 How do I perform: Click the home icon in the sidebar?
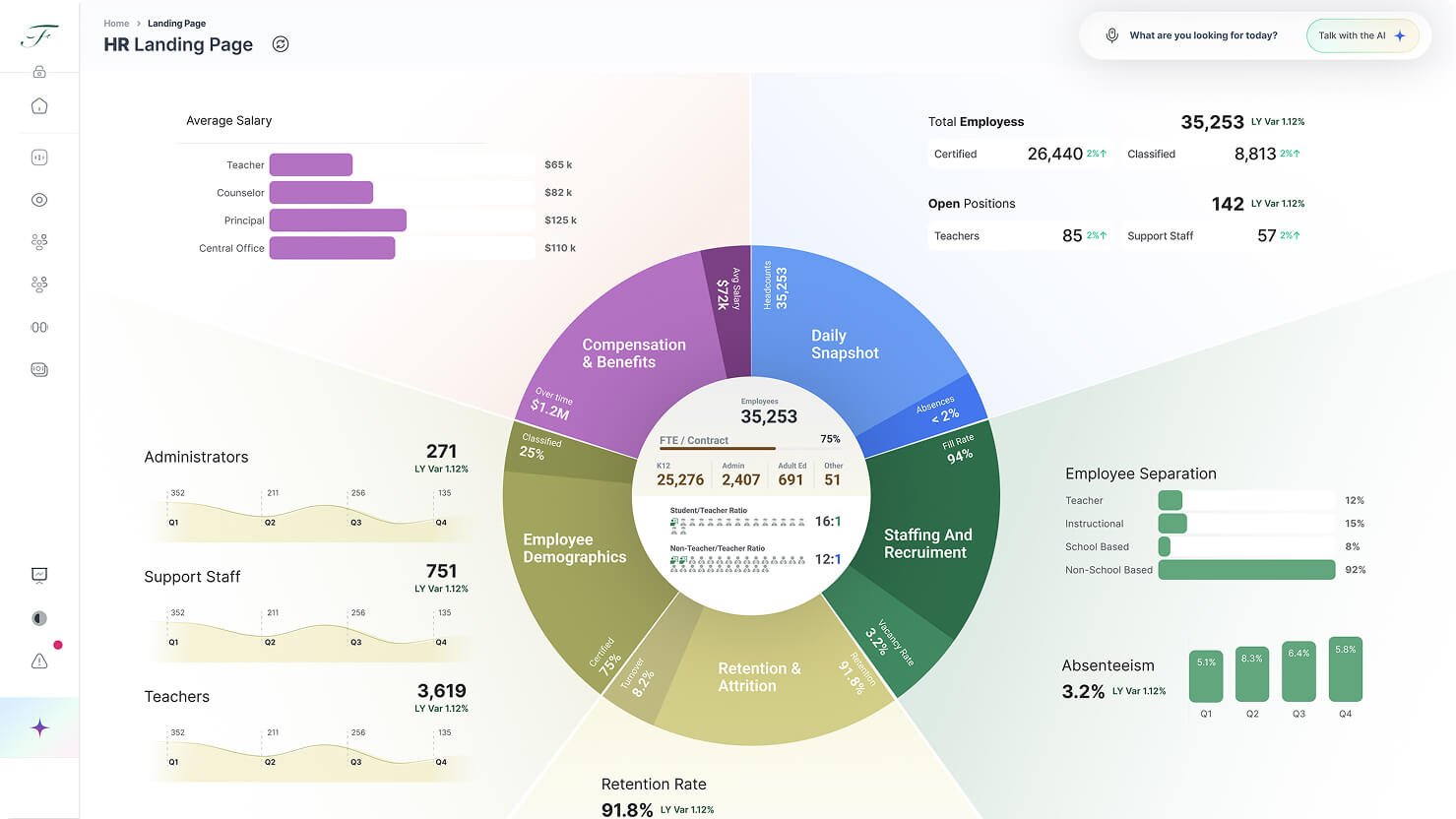pyautogui.click(x=39, y=106)
